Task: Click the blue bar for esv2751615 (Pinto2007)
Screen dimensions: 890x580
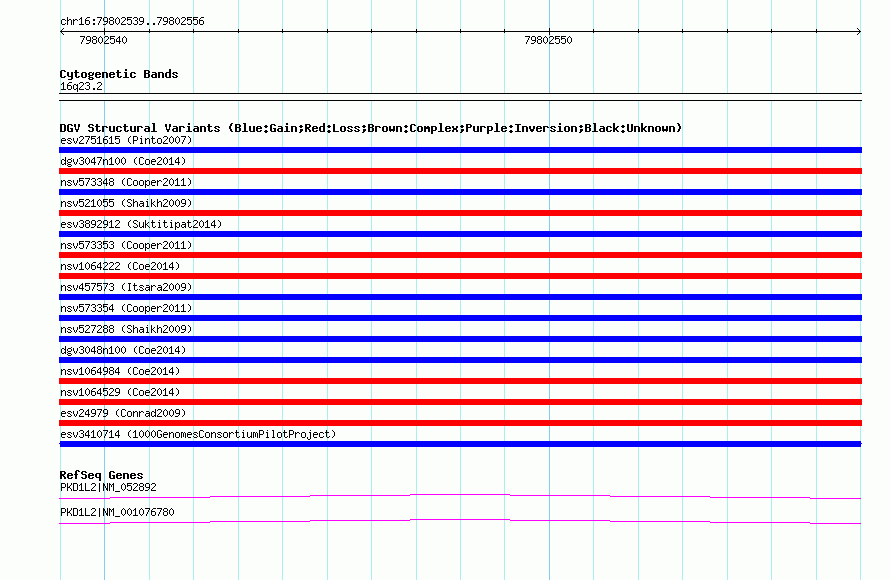Action: point(460,150)
